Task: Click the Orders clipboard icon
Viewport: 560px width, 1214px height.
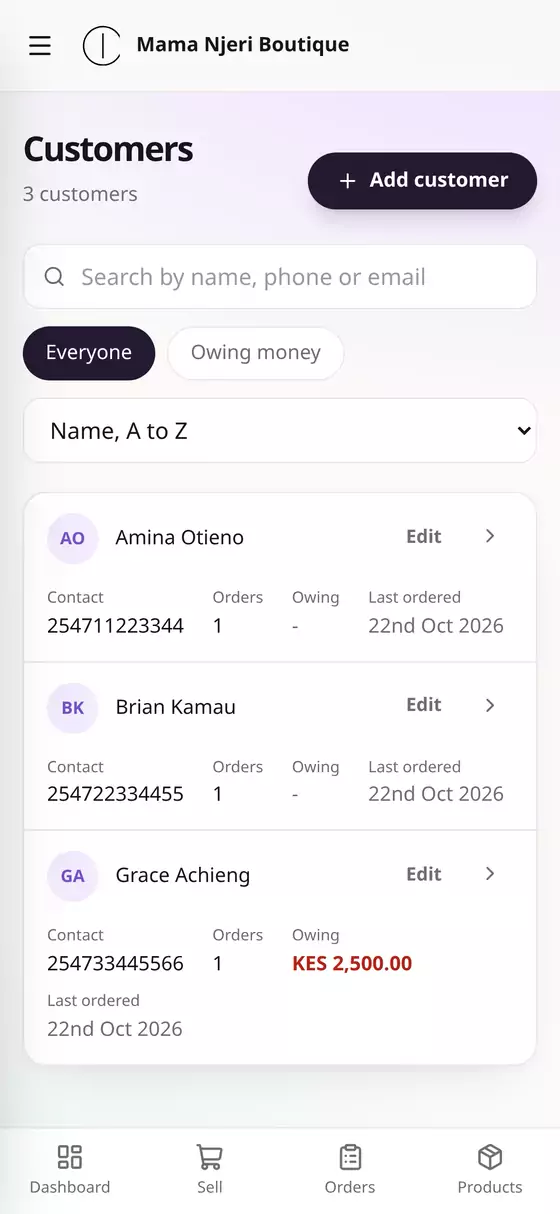Action: [x=350, y=1157]
